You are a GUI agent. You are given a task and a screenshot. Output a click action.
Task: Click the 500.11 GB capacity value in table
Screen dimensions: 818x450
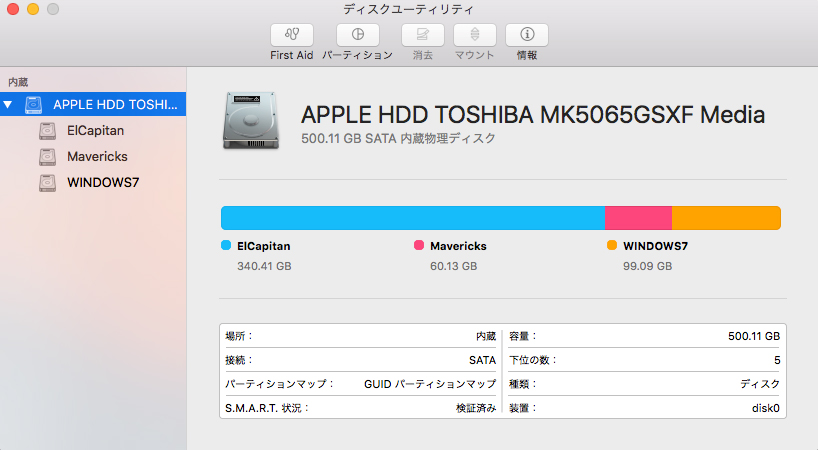pos(754,336)
